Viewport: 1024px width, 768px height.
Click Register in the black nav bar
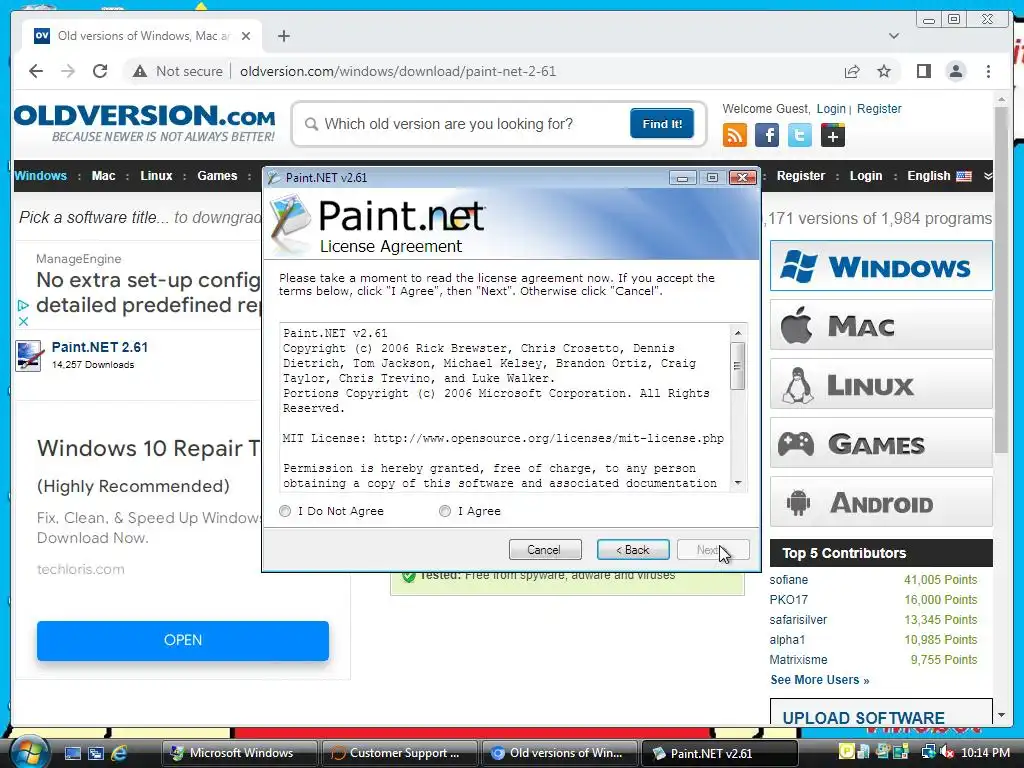tap(801, 176)
